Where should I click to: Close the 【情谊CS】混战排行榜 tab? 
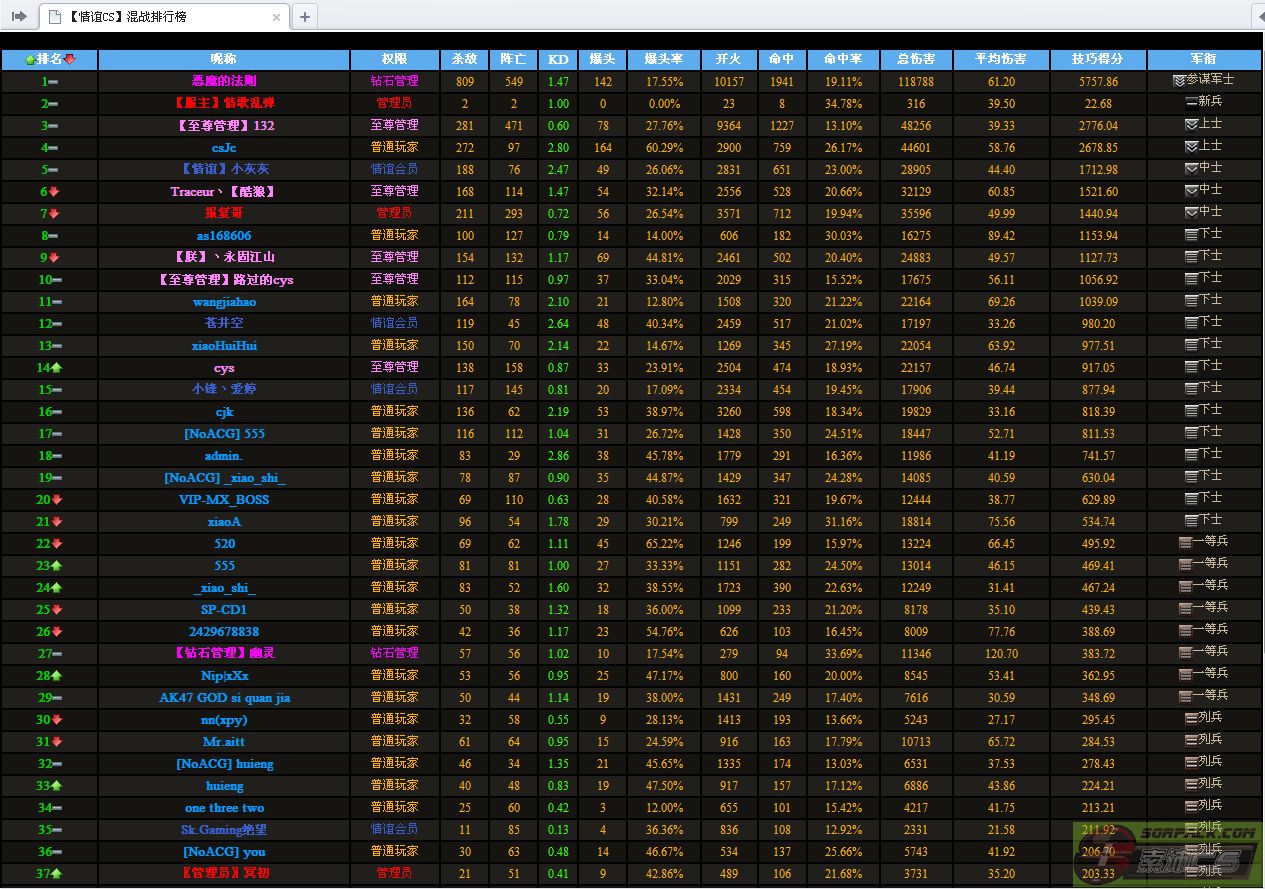tap(277, 17)
